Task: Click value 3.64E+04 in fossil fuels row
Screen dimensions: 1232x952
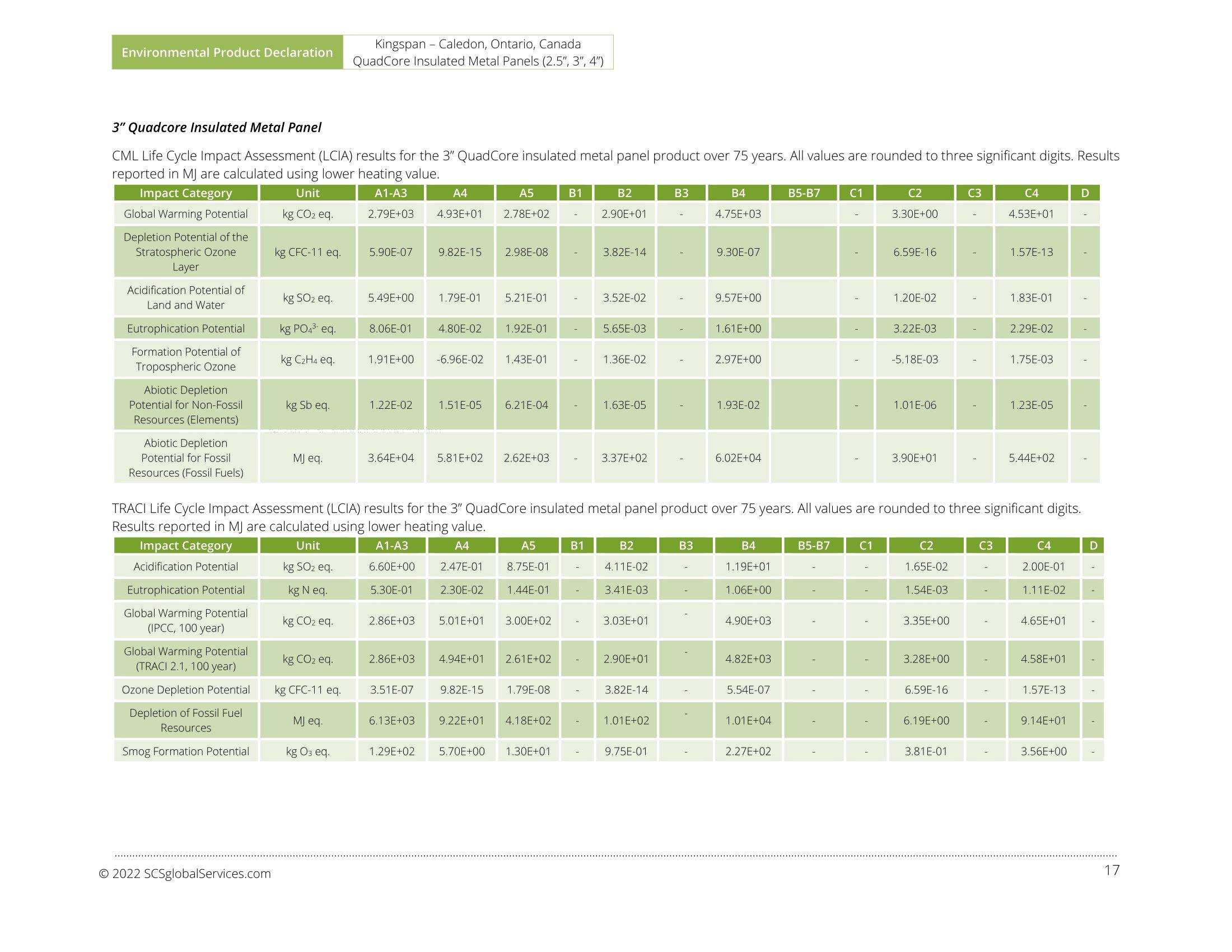Action: pos(391,458)
